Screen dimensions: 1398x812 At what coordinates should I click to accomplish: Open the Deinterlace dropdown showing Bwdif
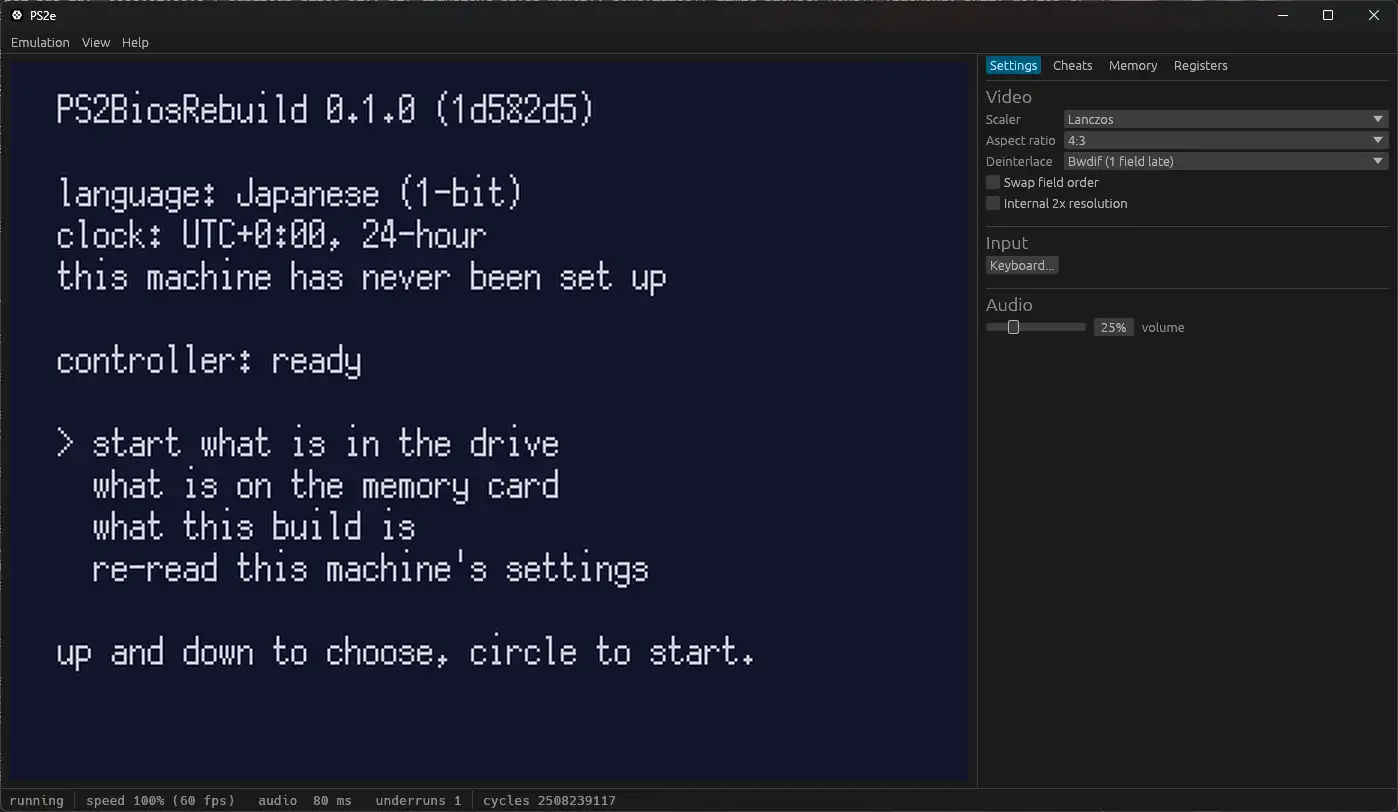(1226, 161)
